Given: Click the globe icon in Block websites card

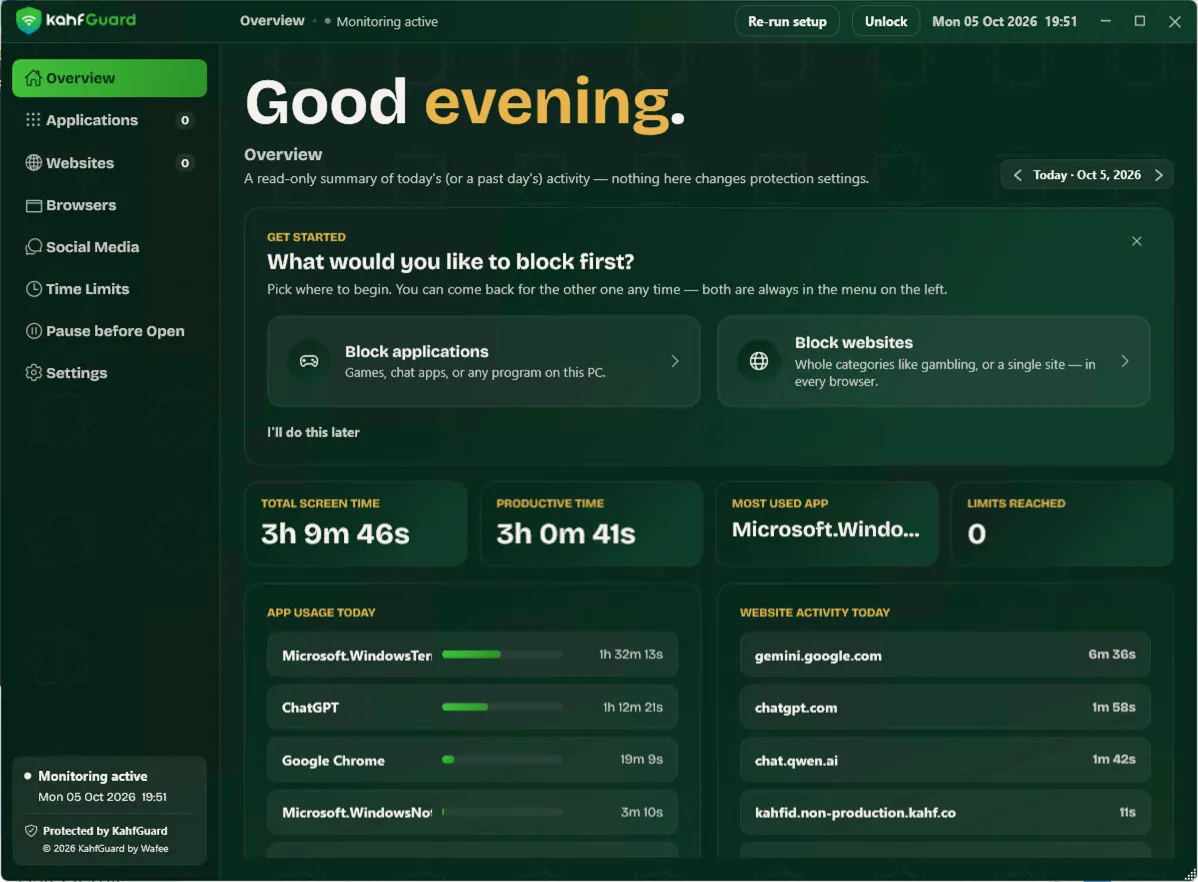Looking at the screenshot, I should tap(759, 361).
